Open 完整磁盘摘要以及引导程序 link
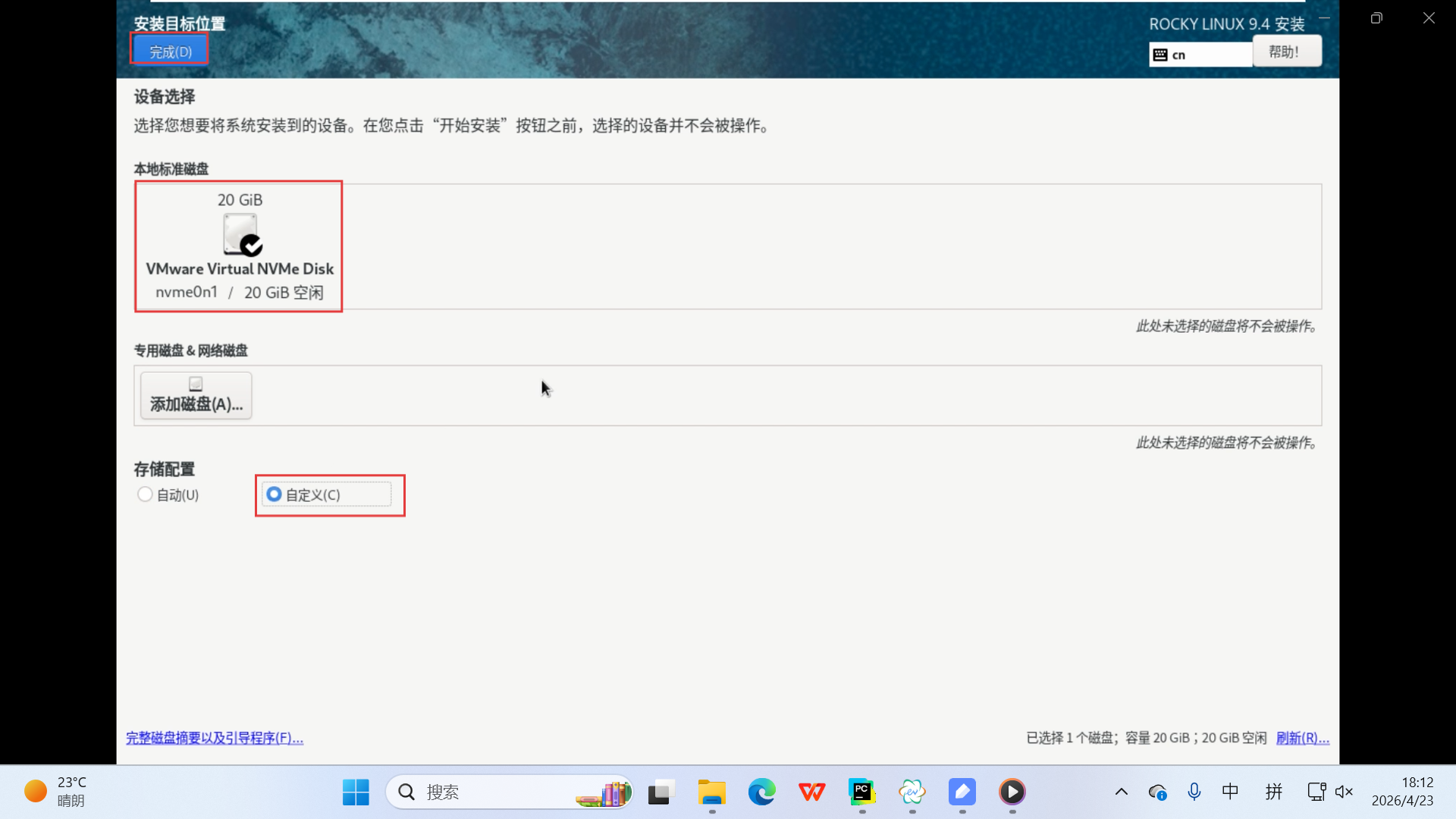 tap(215, 738)
